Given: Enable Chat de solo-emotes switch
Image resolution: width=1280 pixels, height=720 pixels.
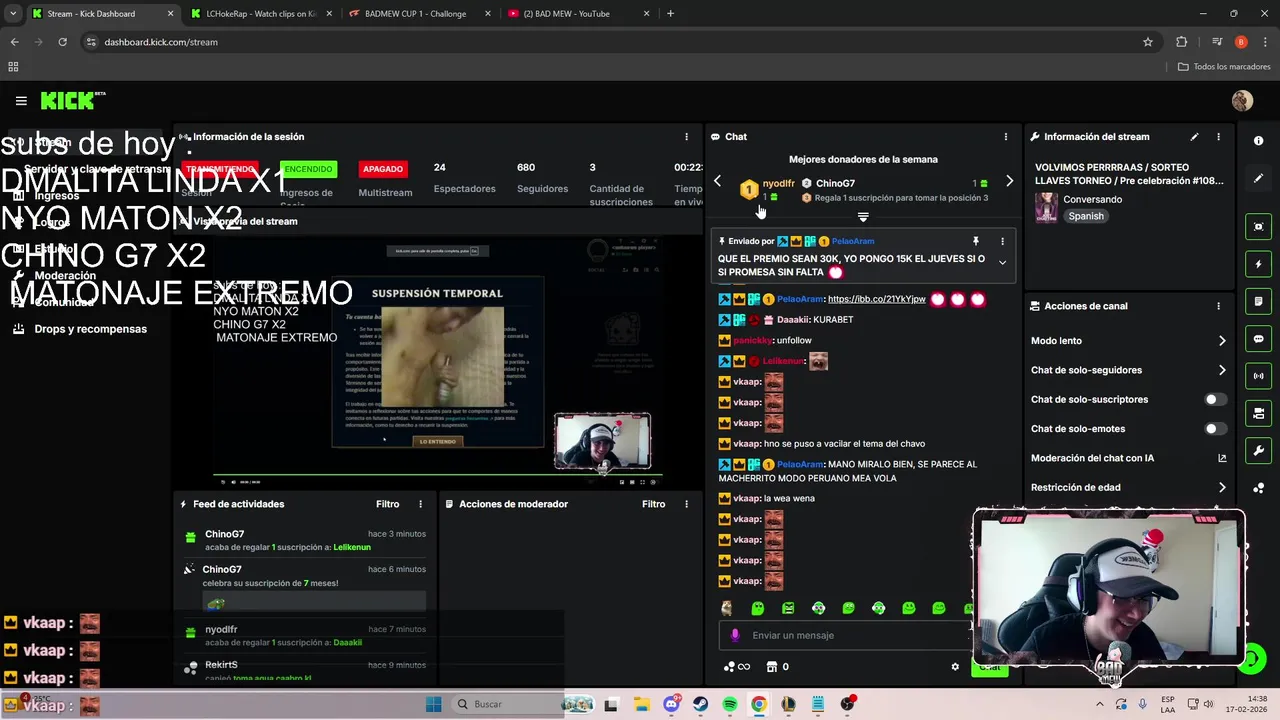Looking at the screenshot, I should 1215,429.
